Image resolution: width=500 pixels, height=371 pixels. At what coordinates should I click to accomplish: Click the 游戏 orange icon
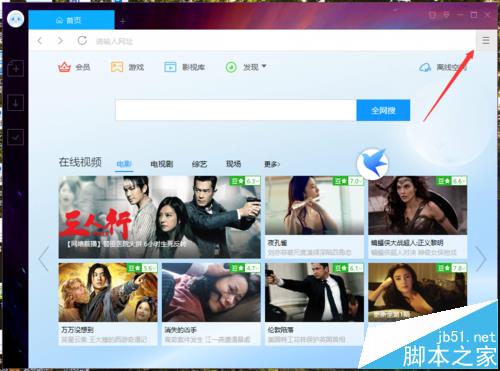coord(117,67)
